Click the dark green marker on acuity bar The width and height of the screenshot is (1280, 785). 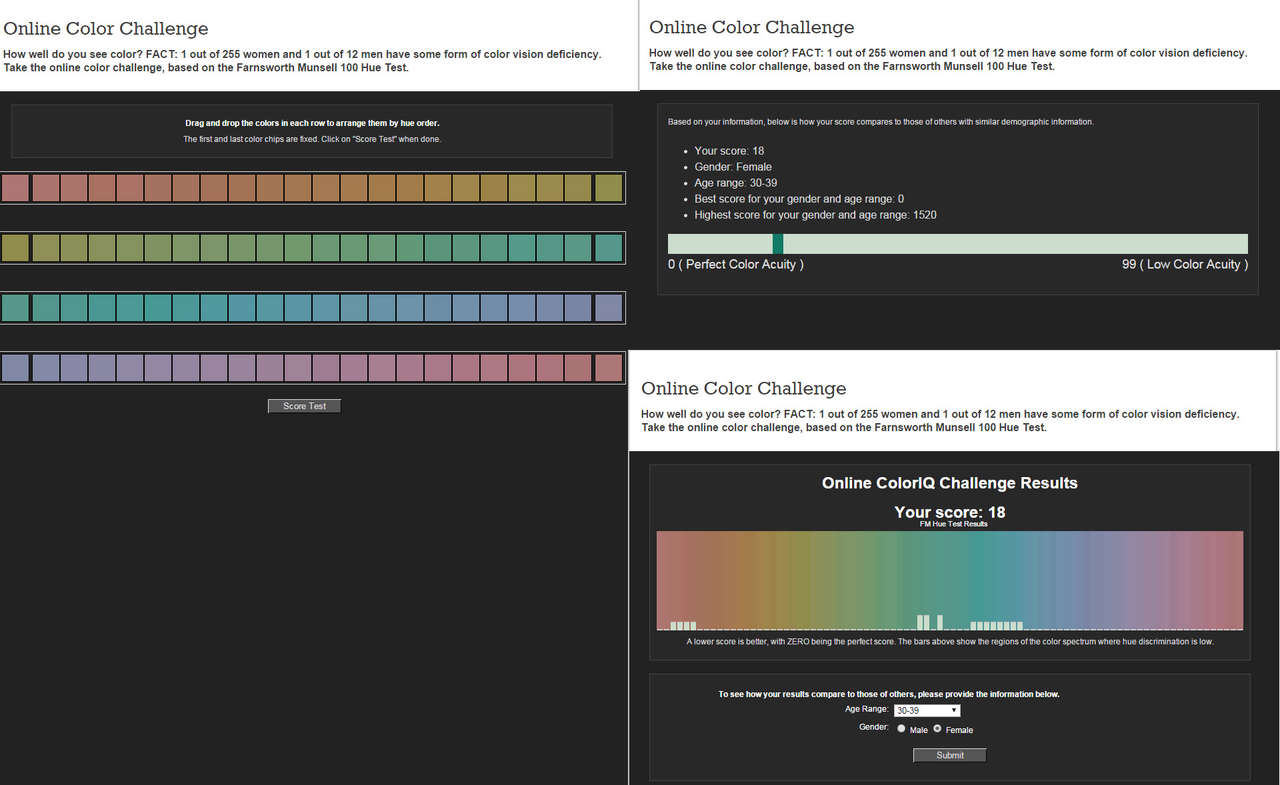(777, 244)
